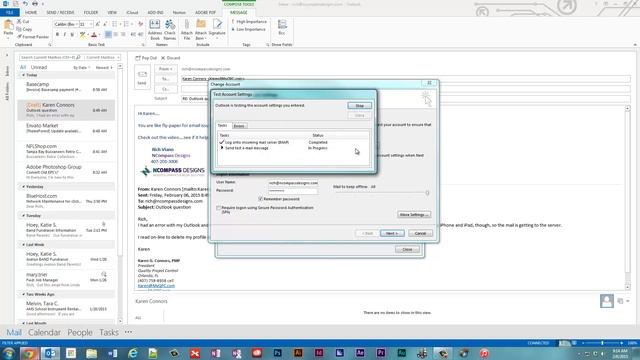The height and width of the screenshot is (360, 640).
Task: Click the Photoshop icon in taskbar
Action: 278,353
